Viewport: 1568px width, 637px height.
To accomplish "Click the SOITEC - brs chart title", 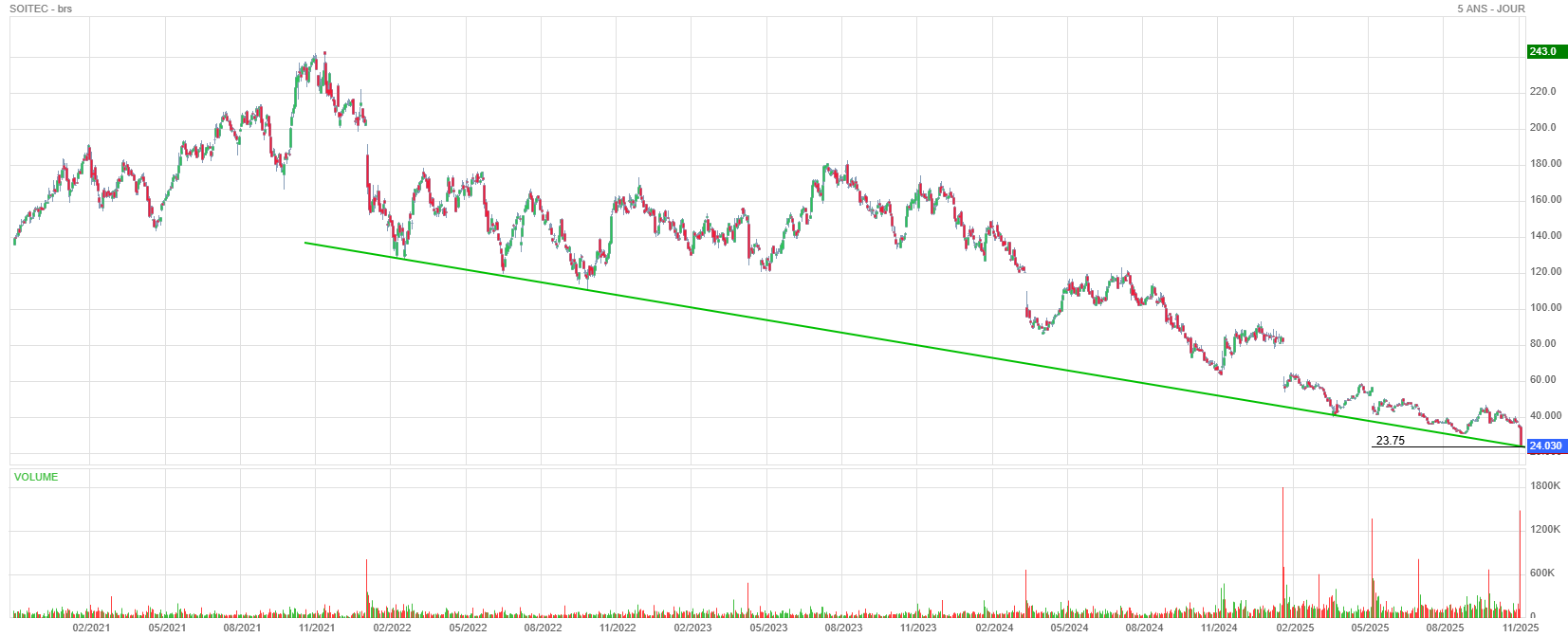I will pos(41,9).
